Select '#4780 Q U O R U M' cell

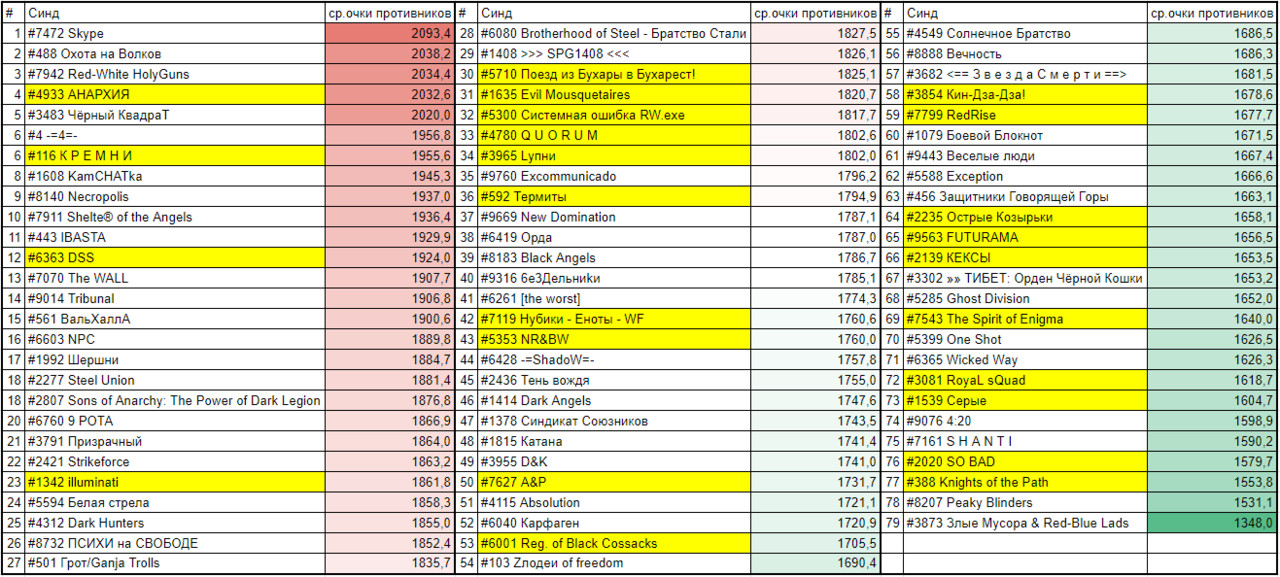coord(613,136)
